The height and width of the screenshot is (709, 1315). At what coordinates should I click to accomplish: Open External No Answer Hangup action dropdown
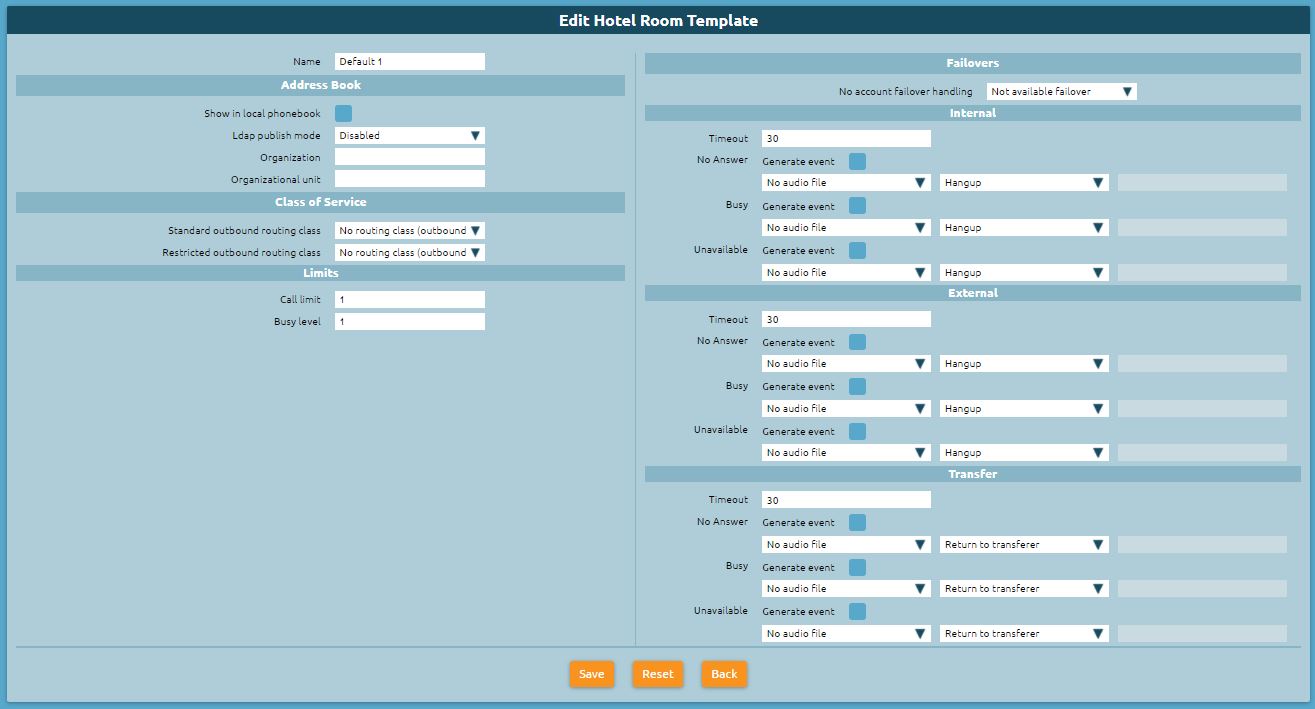coord(1024,364)
